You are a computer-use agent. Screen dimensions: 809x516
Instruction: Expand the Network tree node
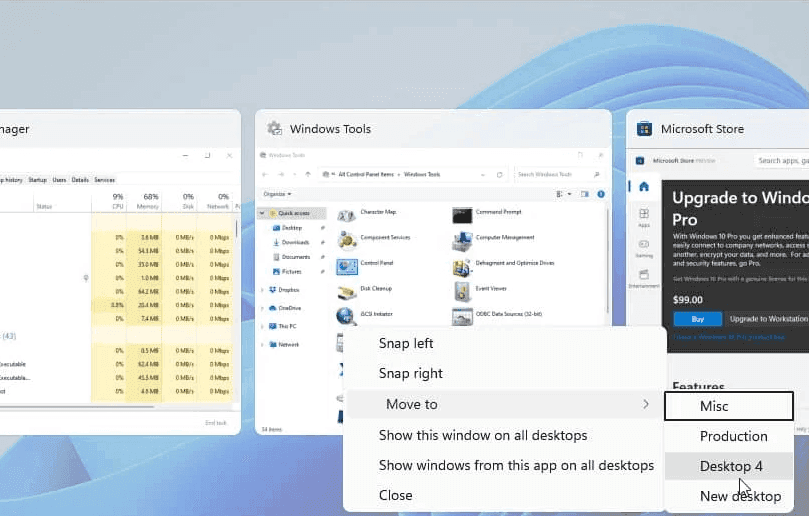263,345
